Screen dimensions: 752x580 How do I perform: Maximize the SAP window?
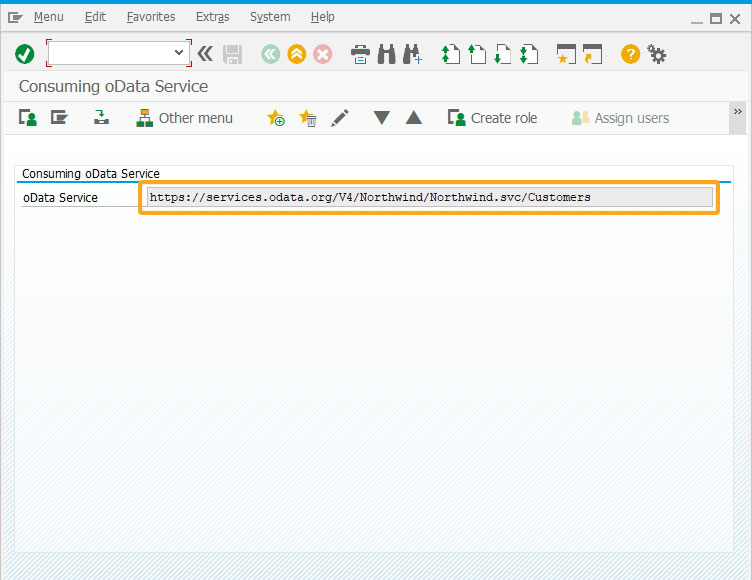pos(716,19)
